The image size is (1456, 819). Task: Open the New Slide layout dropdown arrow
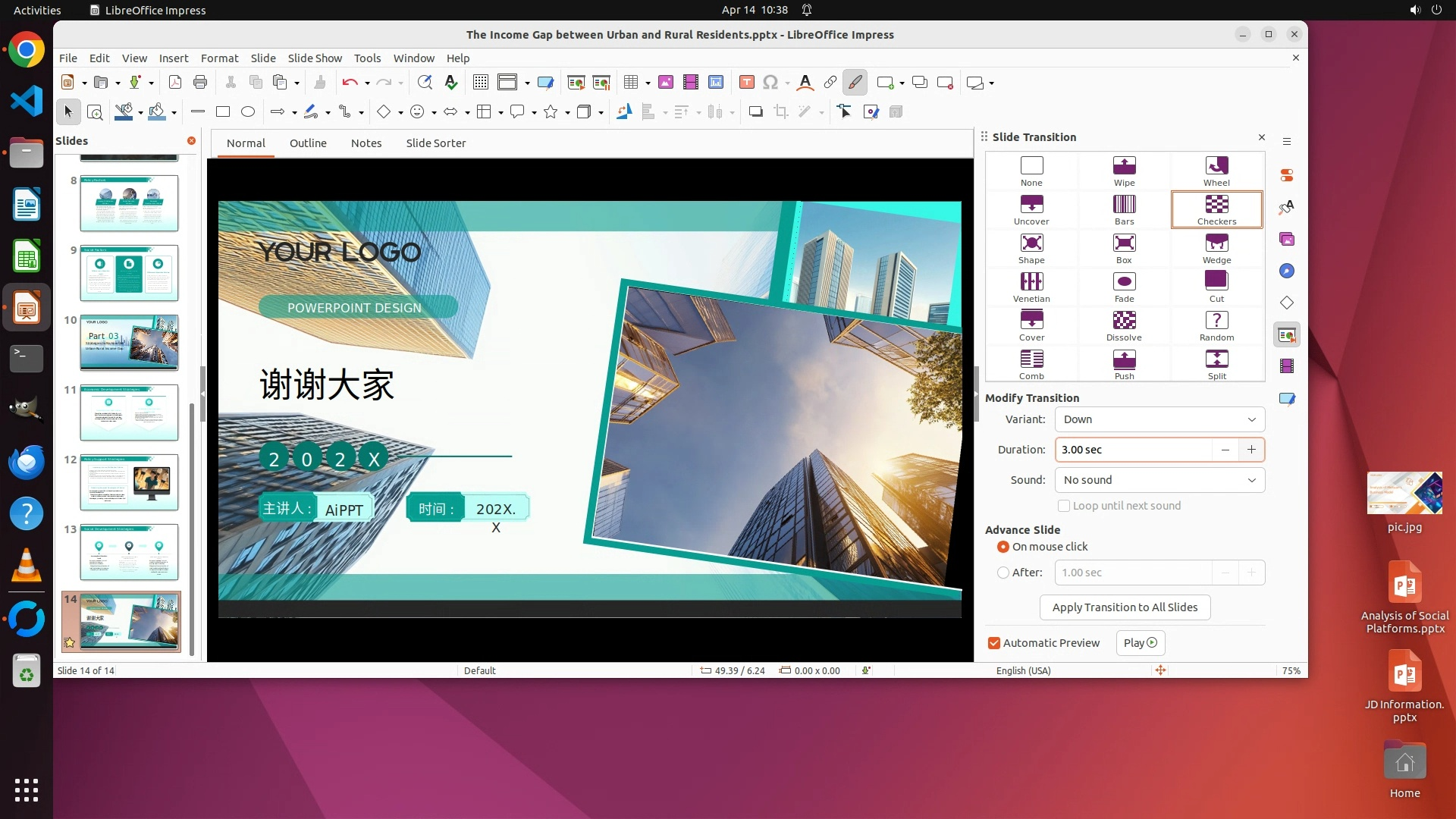coord(902,83)
